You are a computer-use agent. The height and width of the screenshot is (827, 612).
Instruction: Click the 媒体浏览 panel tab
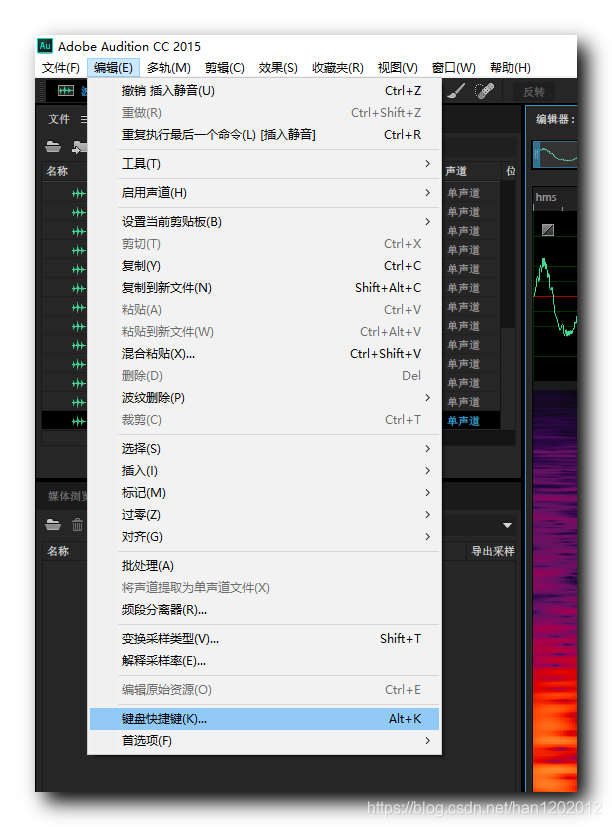tap(68, 496)
